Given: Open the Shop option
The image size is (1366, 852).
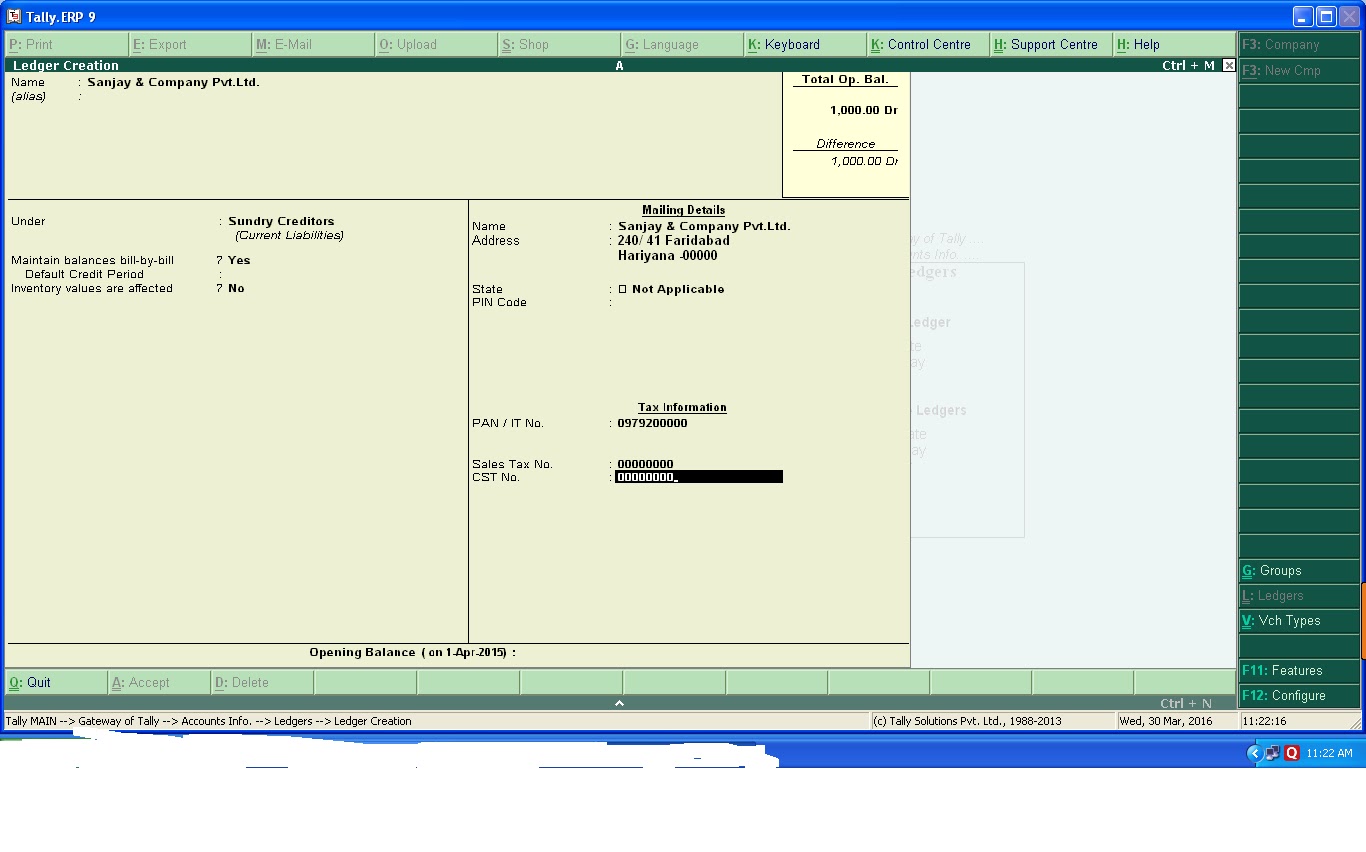Looking at the screenshot, I should 559,44.
